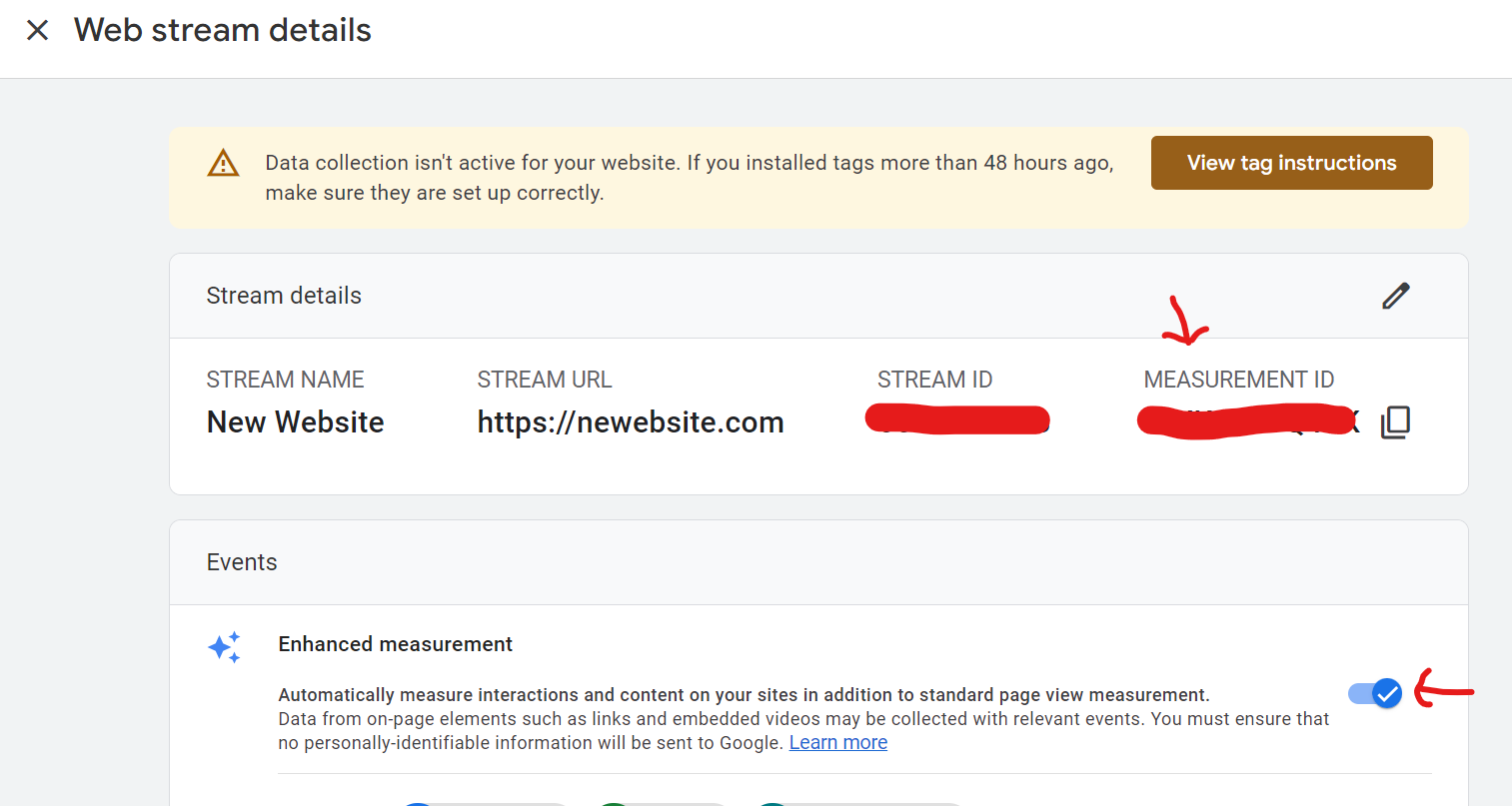Viewport: 1512px width, 806px height.
Task: Click the STREAM URL label
Action: pyautogui.click(x=544, y=380)
